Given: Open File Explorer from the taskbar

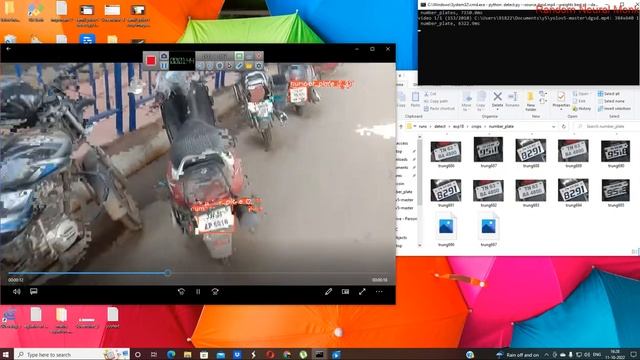Looking at the screenshot, I should 187,354.
